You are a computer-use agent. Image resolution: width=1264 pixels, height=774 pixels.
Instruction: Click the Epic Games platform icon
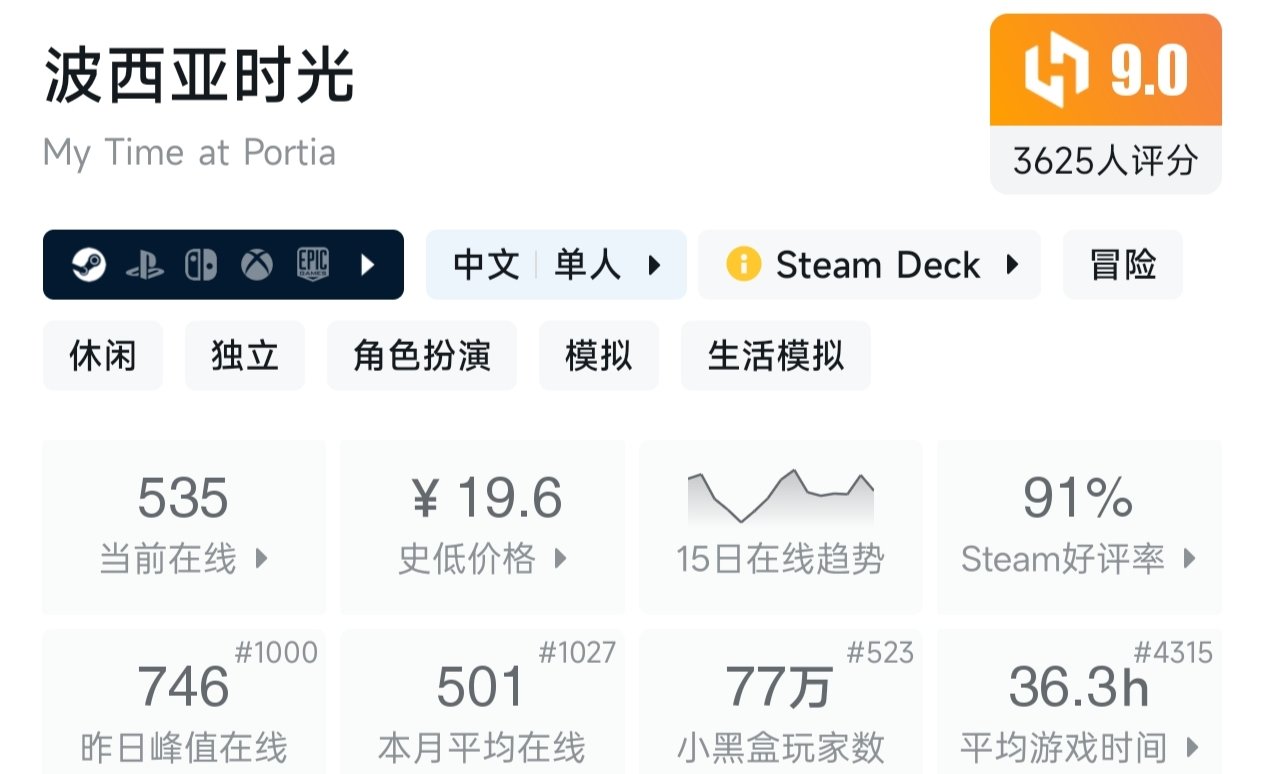pyautogui.click(x=313, y=265)
